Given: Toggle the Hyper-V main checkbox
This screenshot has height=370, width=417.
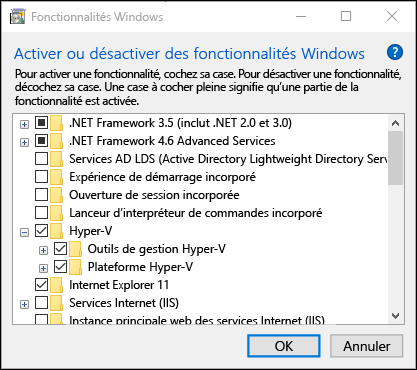Looking at the screenshot, I should point(41,231).
